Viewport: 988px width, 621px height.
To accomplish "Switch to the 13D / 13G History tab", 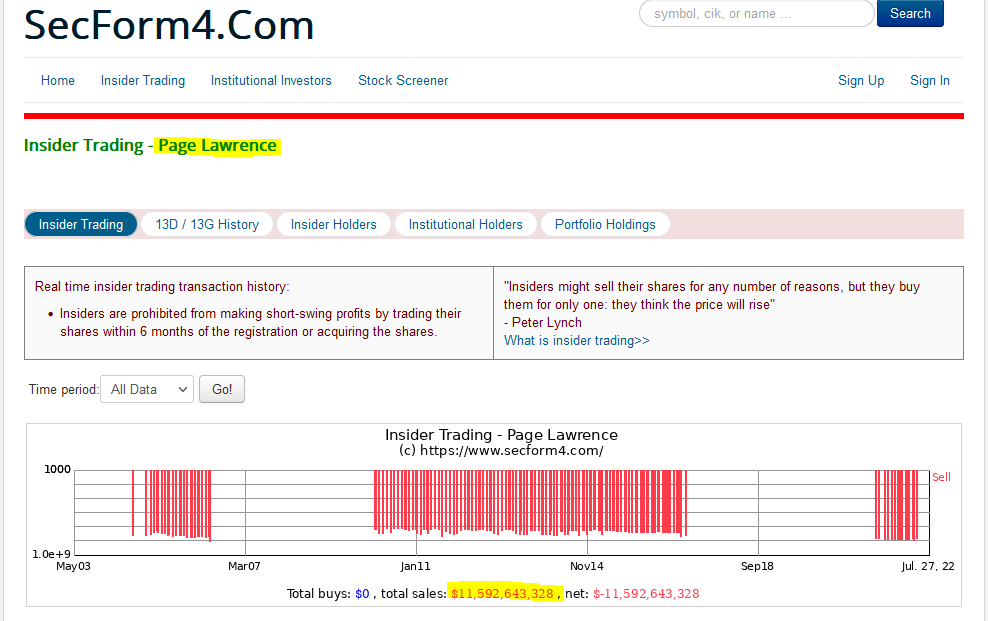I will click(x=207, y=225).
